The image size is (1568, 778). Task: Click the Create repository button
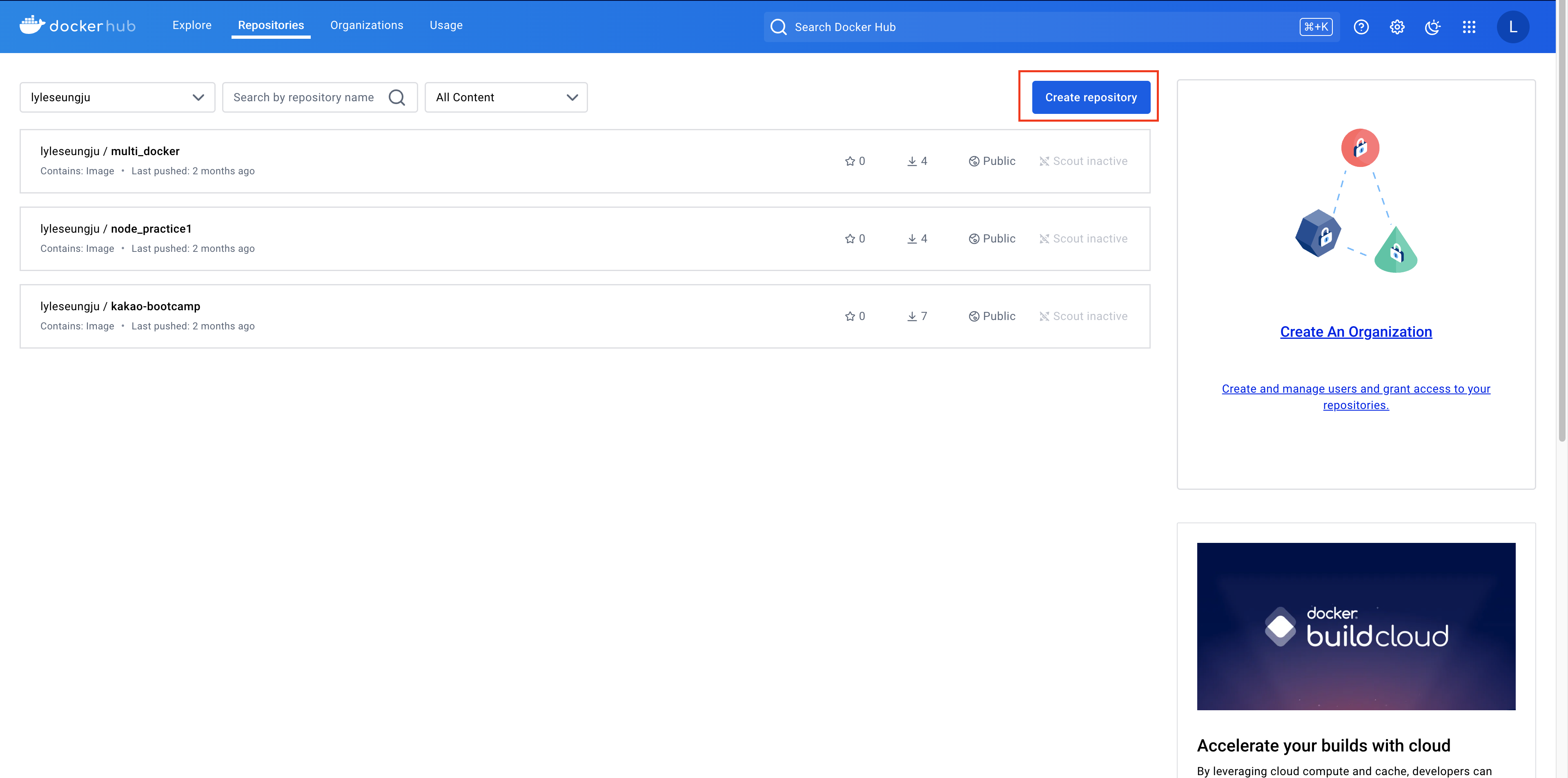tap(1091, 97)
